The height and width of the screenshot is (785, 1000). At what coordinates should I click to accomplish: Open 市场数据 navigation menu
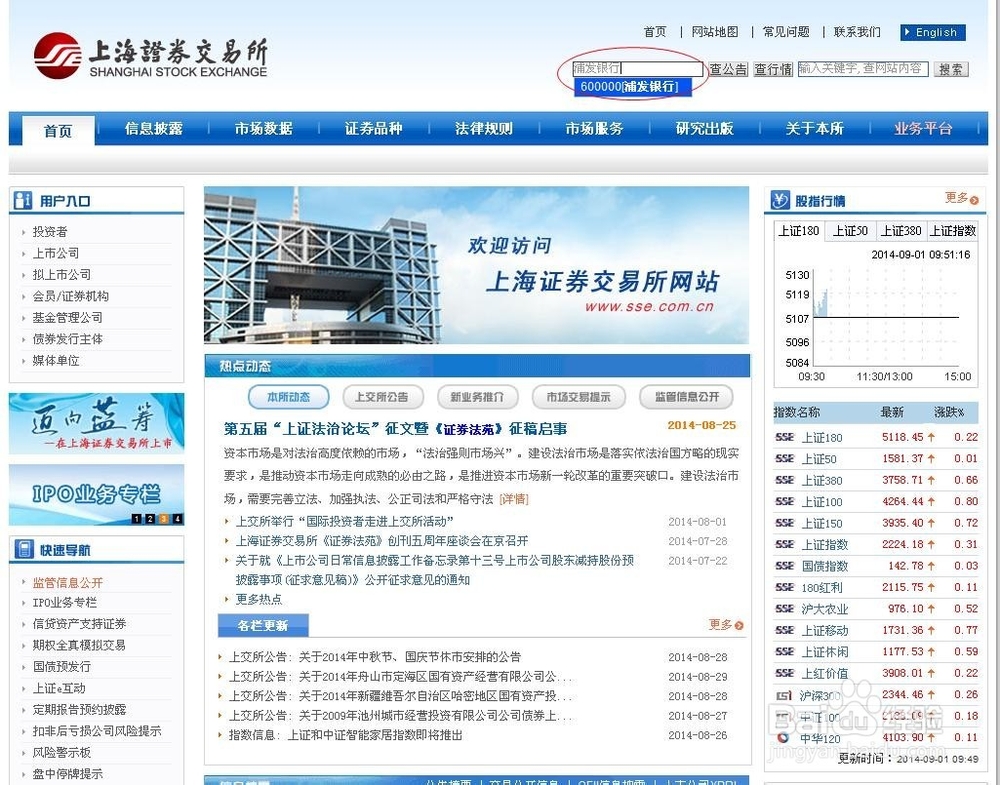coord(263,129)
